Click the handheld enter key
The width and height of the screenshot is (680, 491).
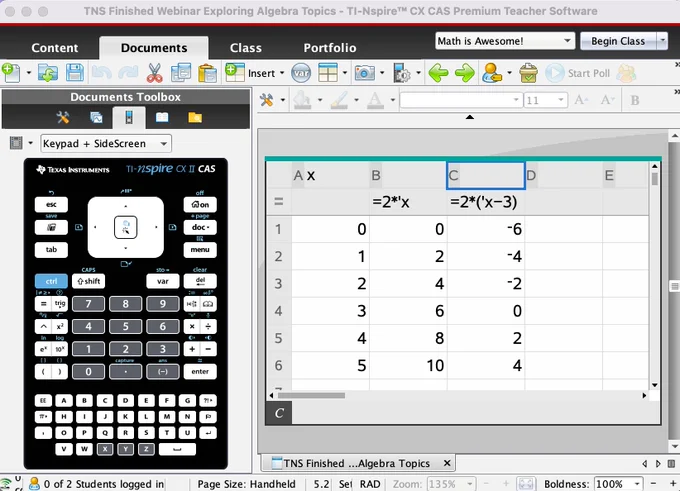point(200,372)
